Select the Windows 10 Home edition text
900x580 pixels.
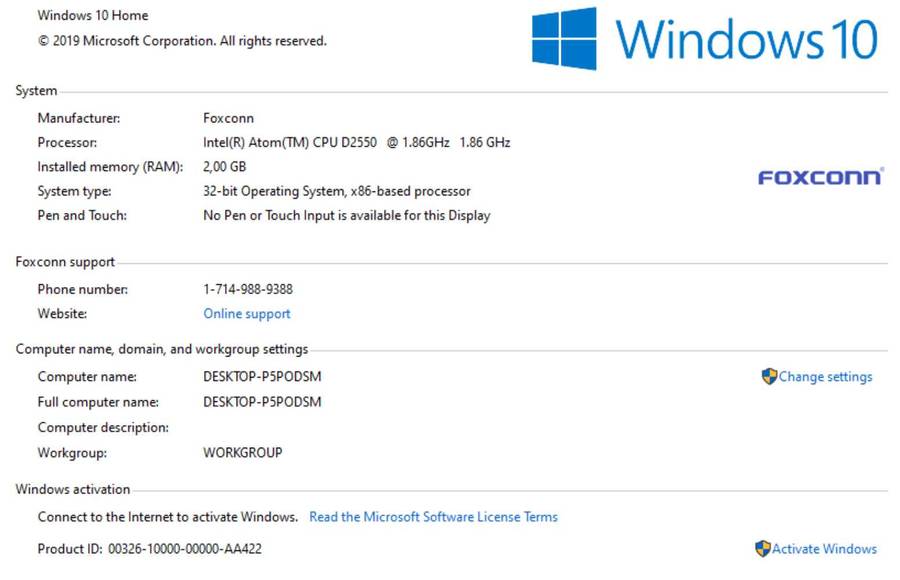(x=93, y=16)
